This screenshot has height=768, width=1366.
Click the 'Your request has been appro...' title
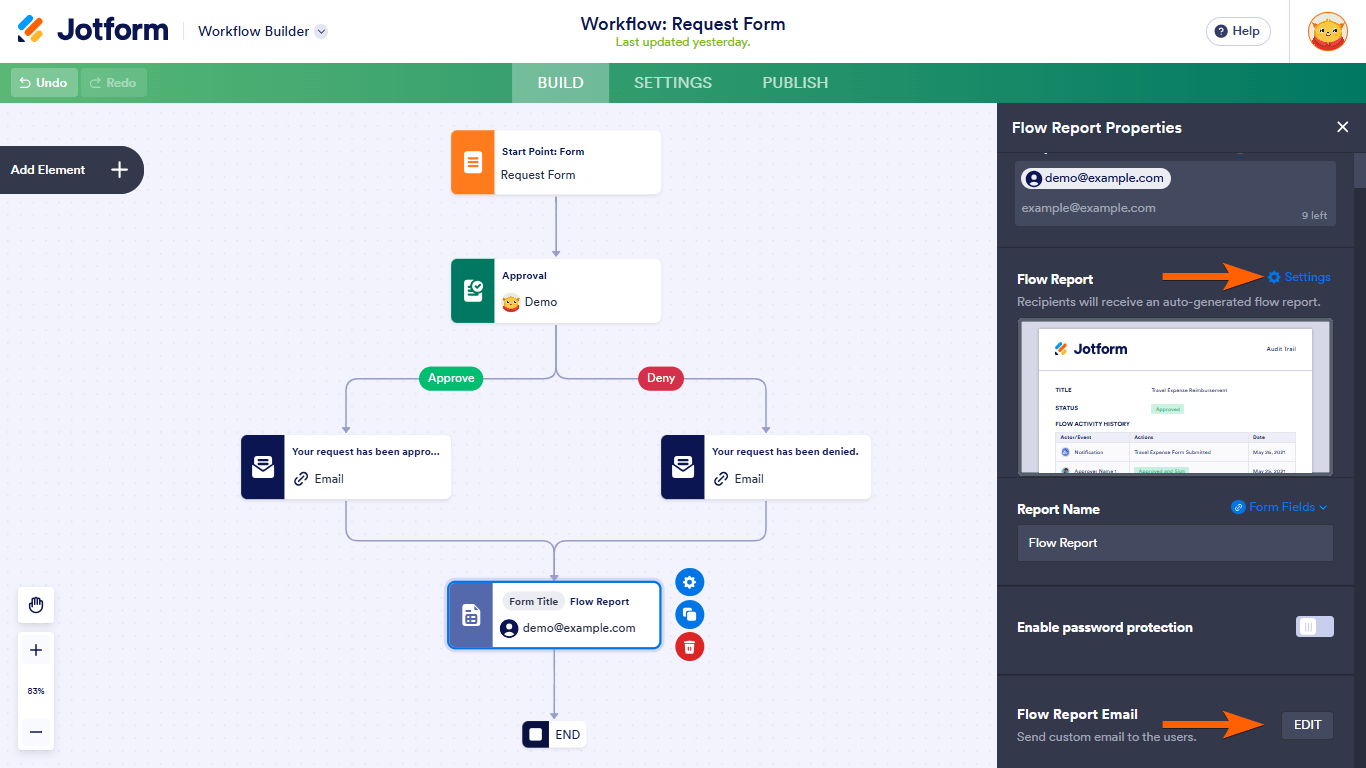[x=366, y=452]
